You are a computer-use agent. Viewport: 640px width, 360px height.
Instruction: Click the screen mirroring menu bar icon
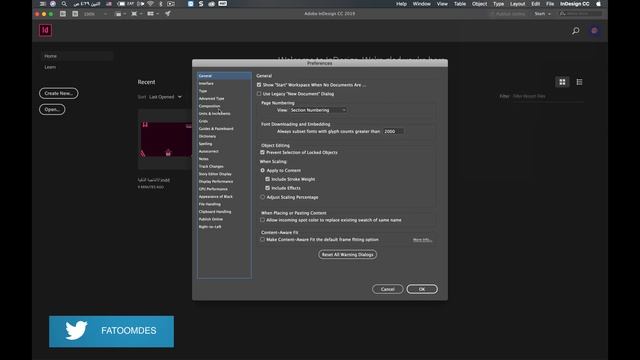[171, 4]
